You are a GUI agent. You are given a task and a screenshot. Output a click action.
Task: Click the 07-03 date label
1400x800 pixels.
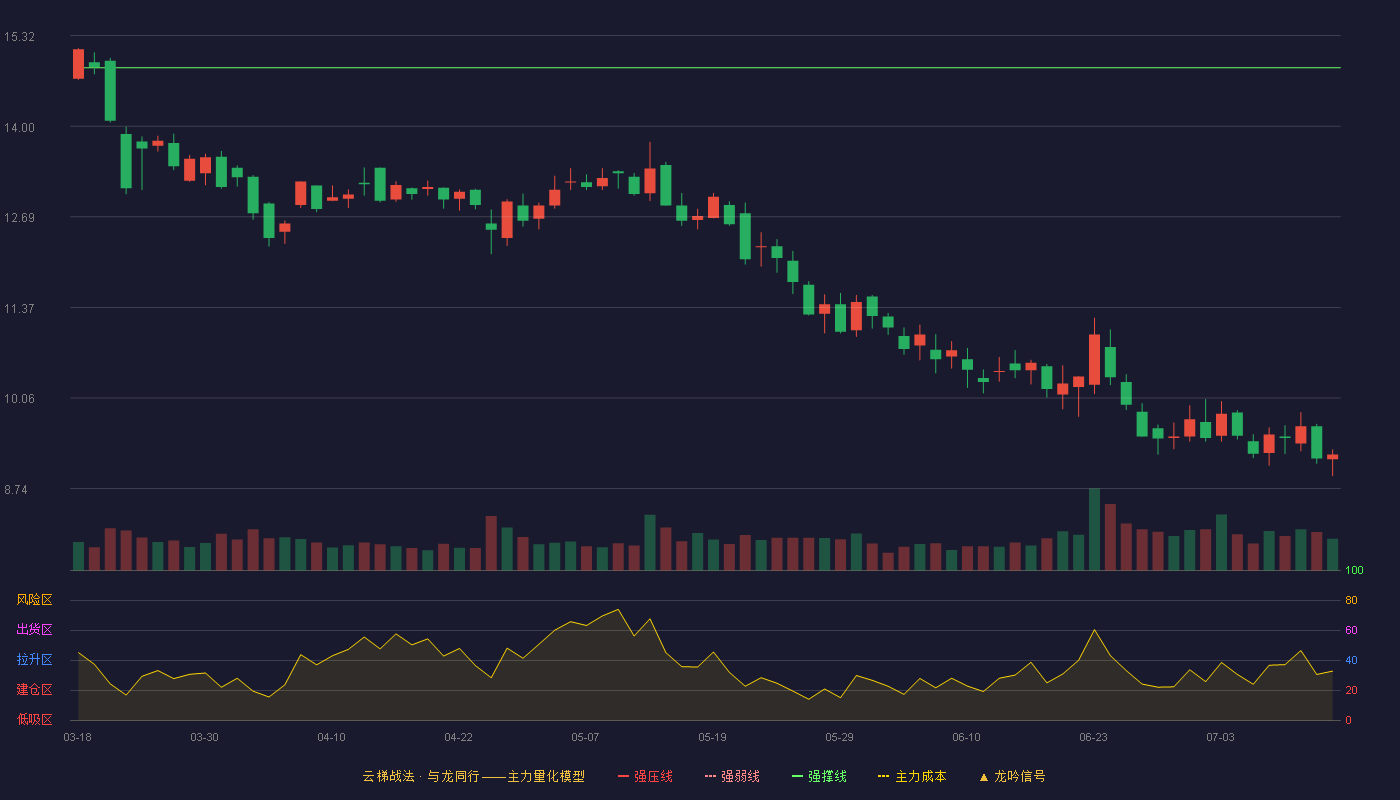click(x=1220, y=737)
